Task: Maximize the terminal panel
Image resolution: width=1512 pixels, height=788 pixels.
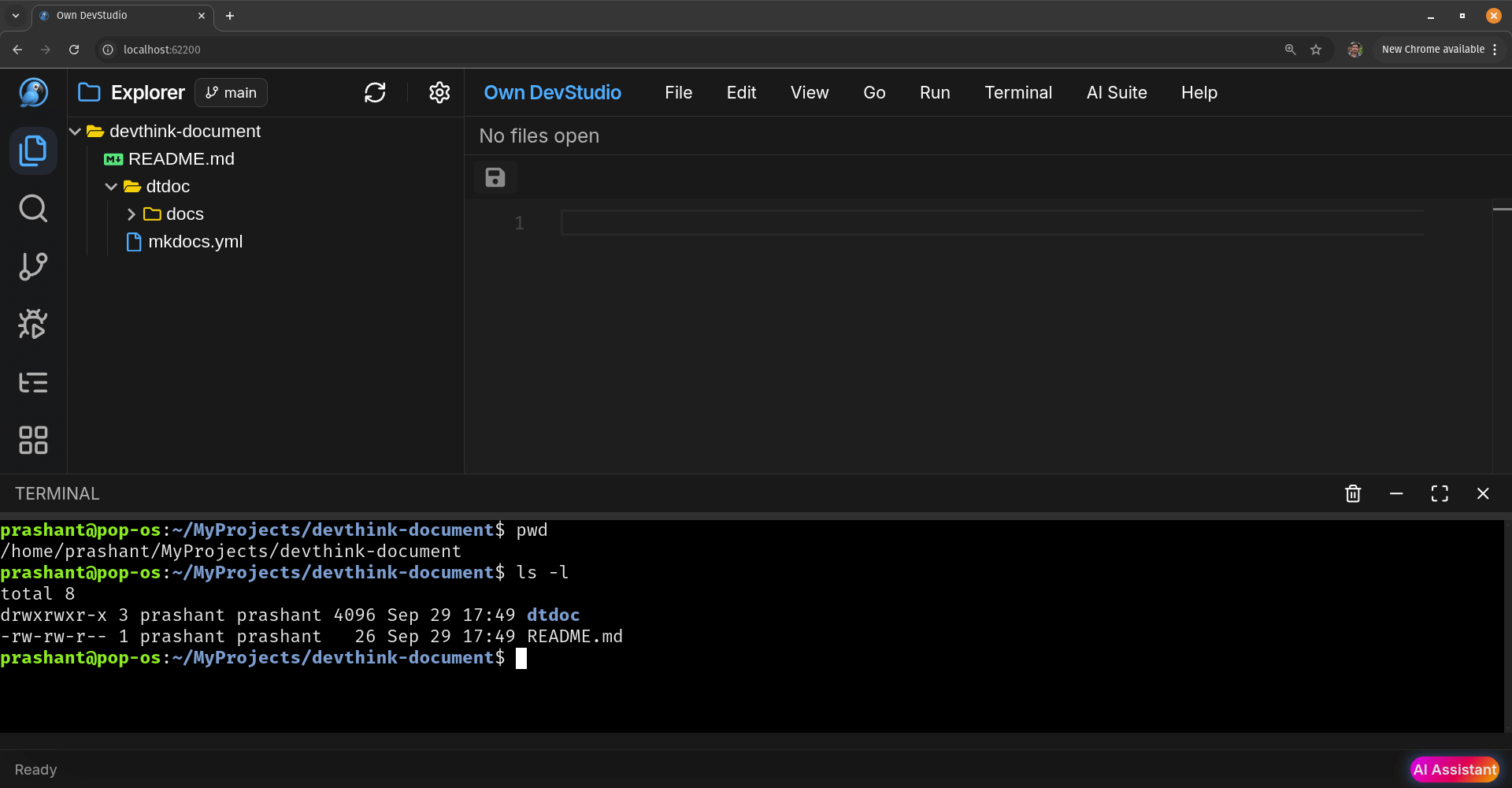Action: (x=1439, y=493)
